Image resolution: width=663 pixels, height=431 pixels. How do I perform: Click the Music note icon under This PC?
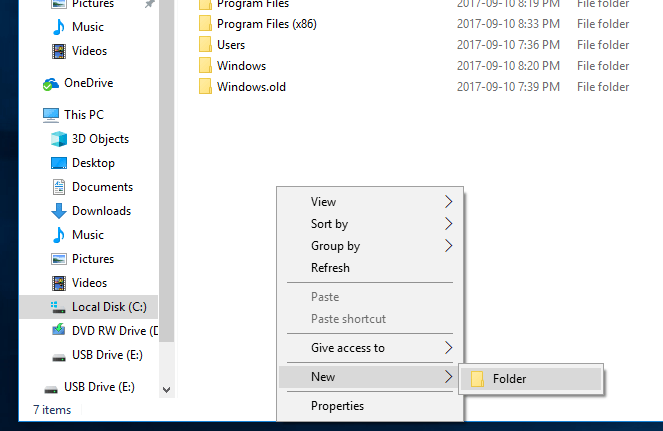click(x=59, y=235)
